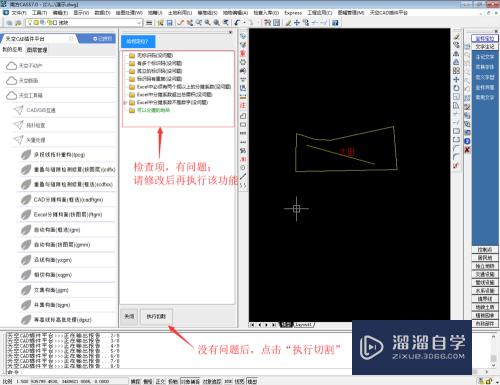Toggle 模型 model space button in status bar
Image resolution: width=500 pixels, height=385 pixels.
coord(252,381)
